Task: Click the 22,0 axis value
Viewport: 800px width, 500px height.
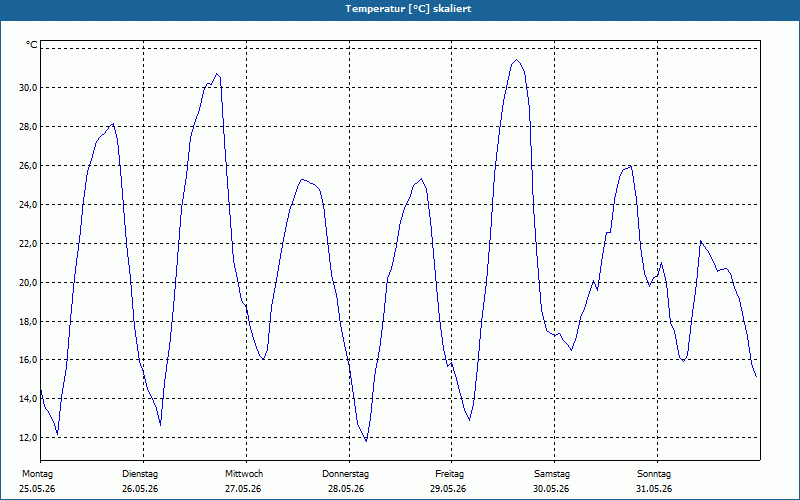Action: tap(28, 243)
